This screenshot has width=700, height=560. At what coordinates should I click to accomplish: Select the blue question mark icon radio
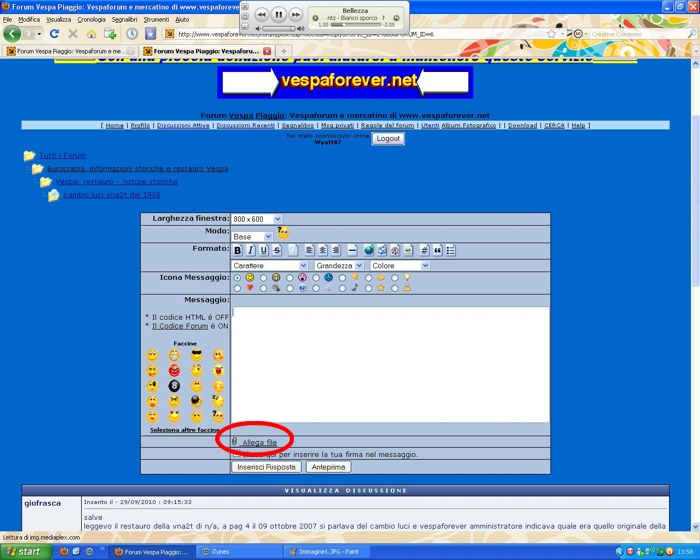(x=290, y=288)
